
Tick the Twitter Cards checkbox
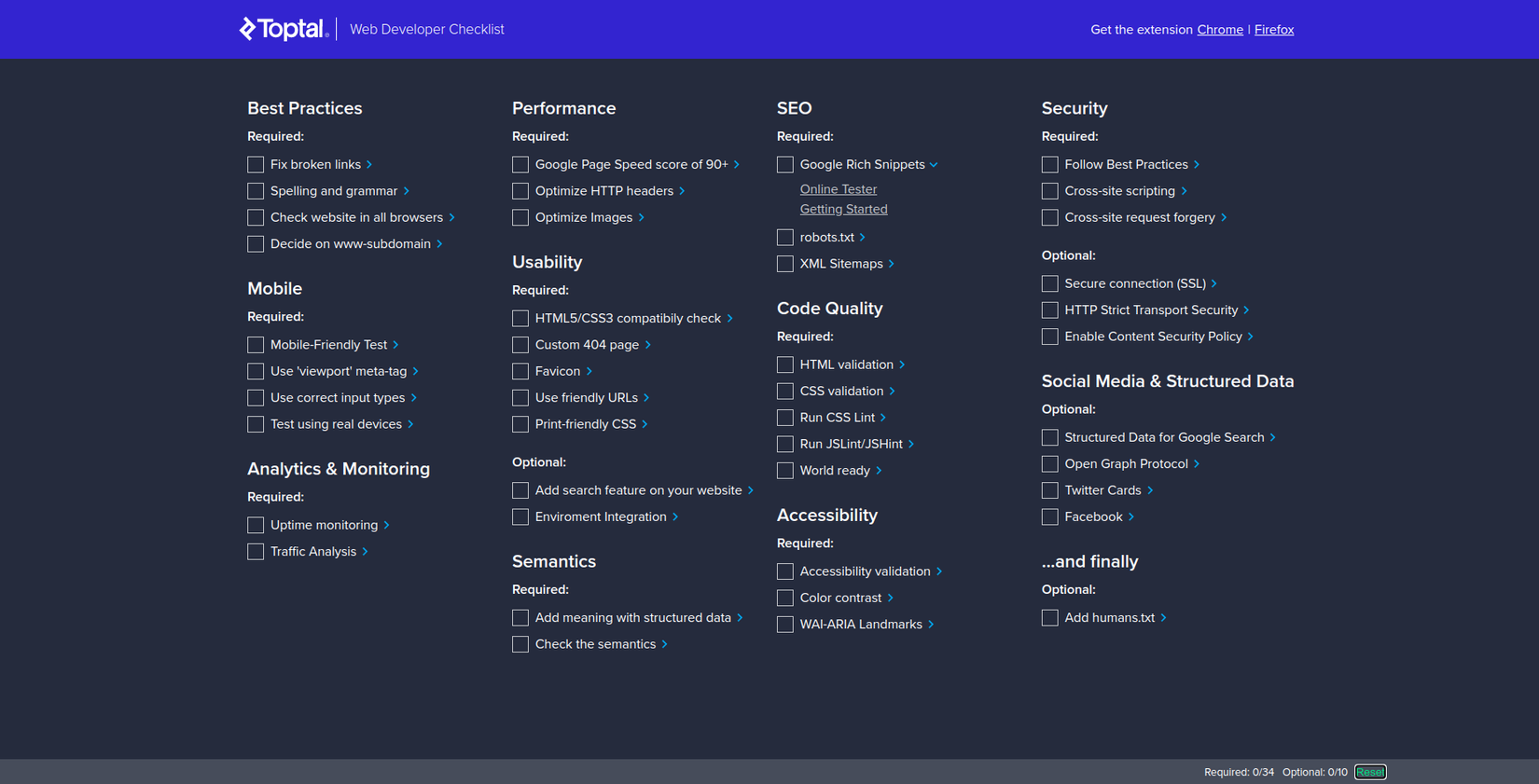tap(1050, 490)
